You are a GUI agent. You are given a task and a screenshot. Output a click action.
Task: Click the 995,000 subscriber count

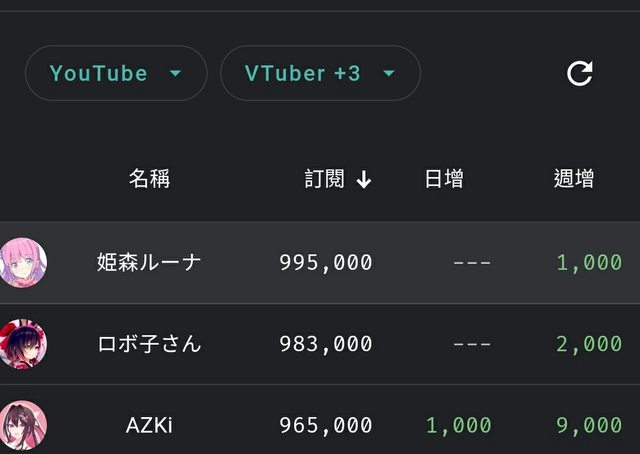(326, 263)
